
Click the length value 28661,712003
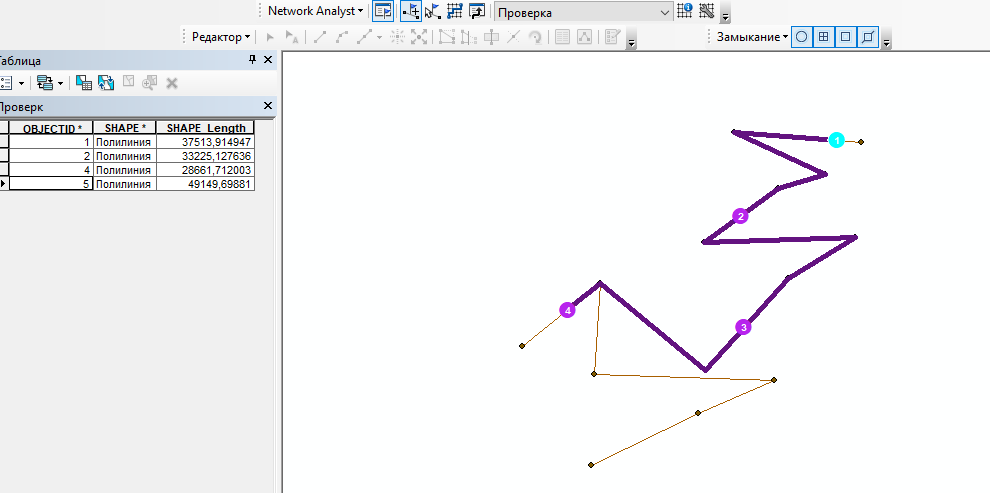[216, 170]
